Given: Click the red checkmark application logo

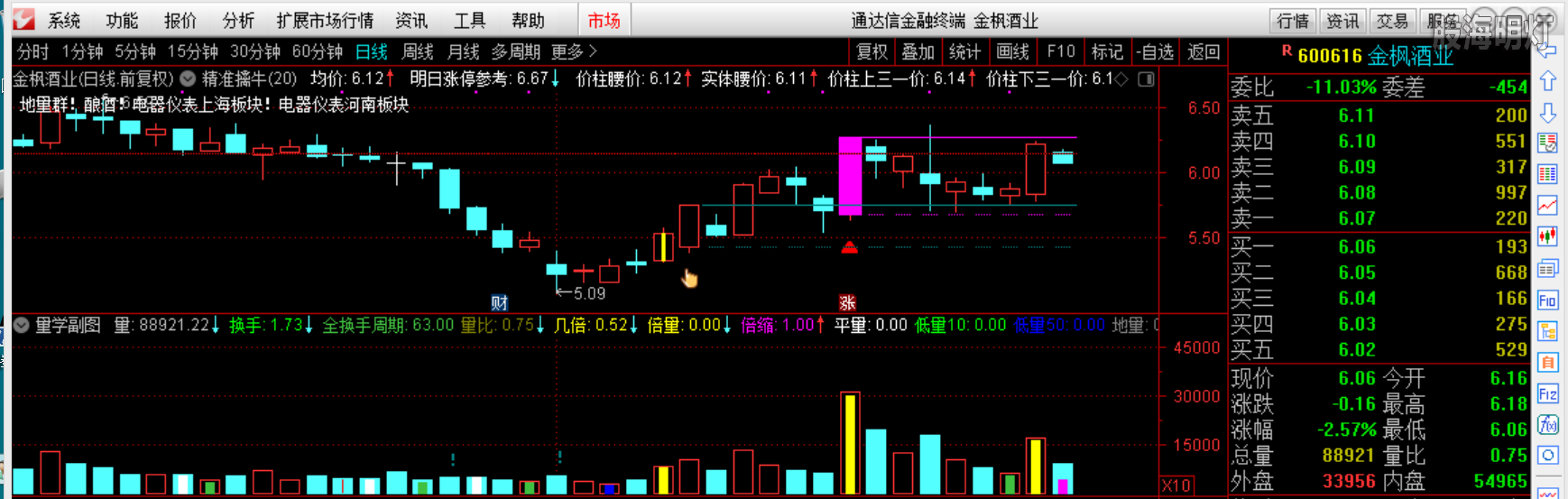Looking at the screenshot, I should [23, 19].
